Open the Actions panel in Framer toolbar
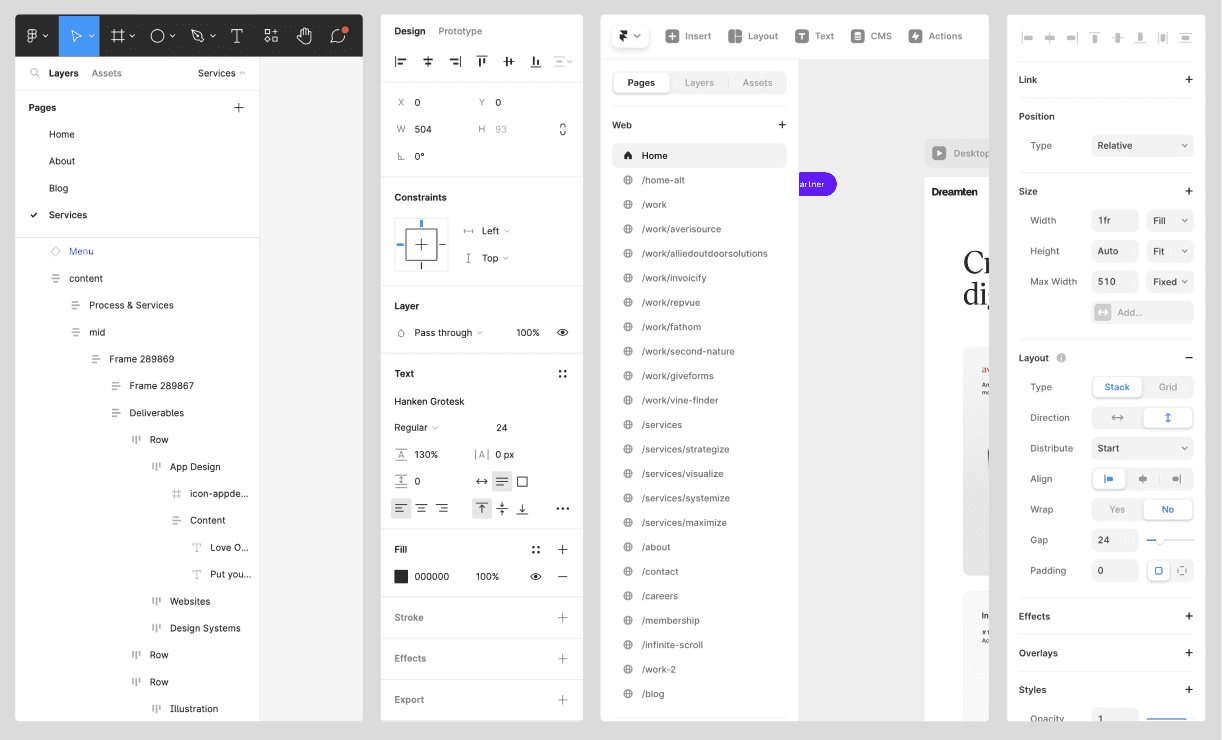Viewport: 1222px width, 740px height. (x=935, y=35)
